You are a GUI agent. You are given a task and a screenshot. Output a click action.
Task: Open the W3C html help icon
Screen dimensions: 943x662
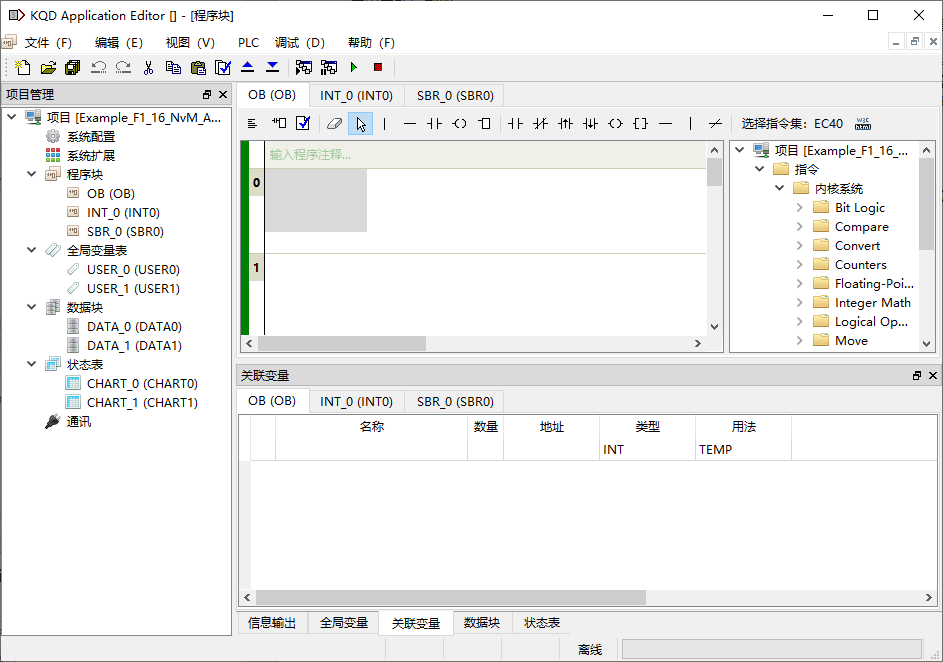[x=863, y=123]
